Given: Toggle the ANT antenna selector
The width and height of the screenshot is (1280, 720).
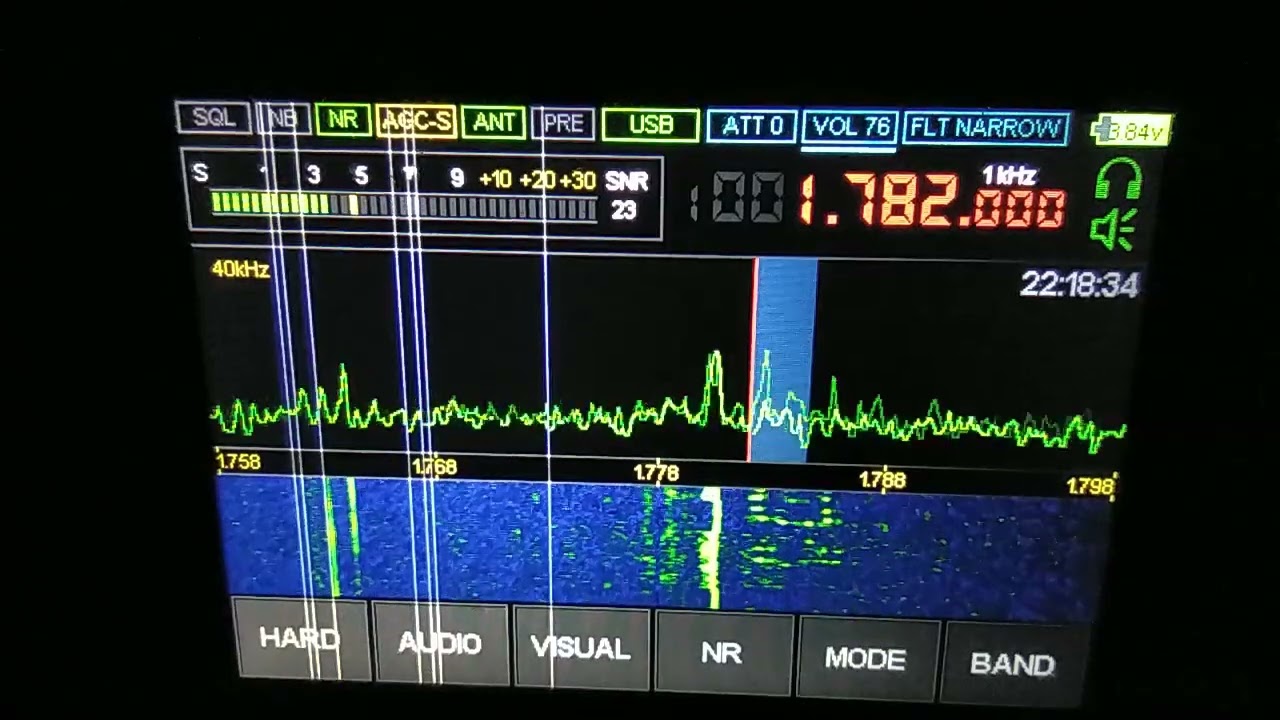Looking at the screenshot, I should (x=494, y=122).
